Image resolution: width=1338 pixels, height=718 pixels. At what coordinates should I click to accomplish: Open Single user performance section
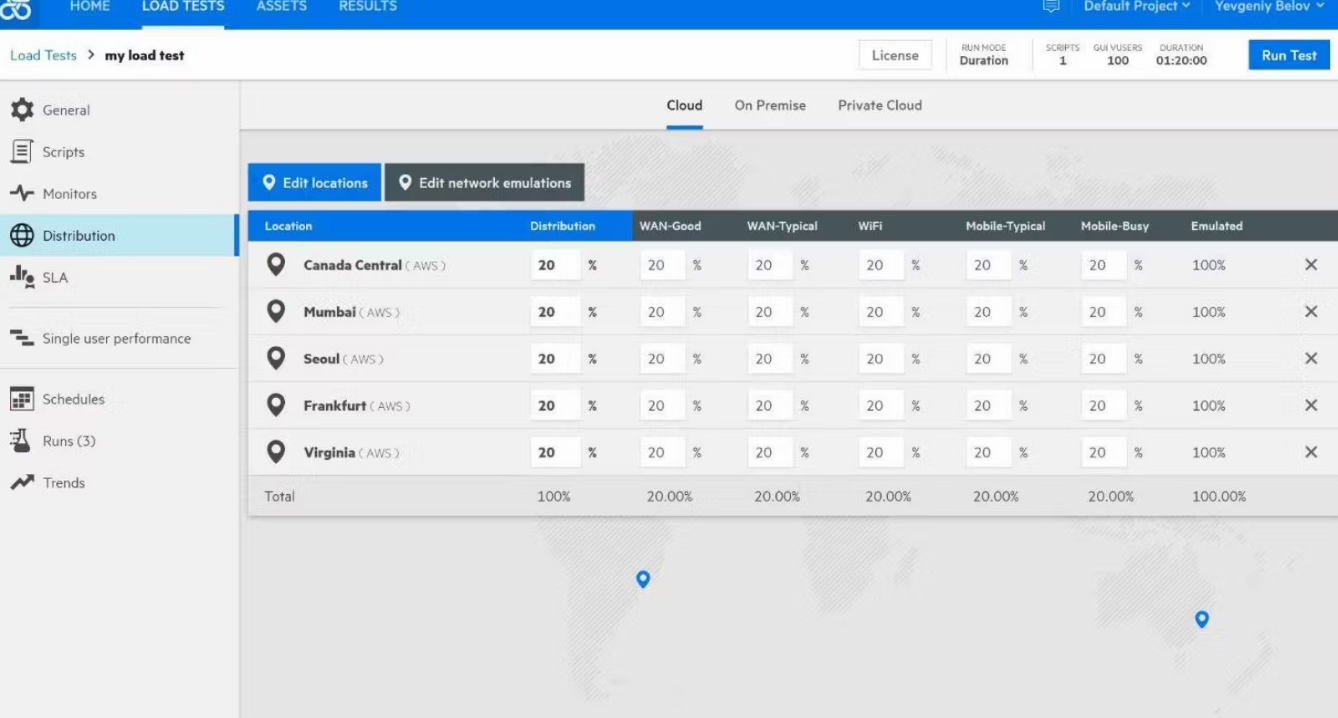pos(117,338)
